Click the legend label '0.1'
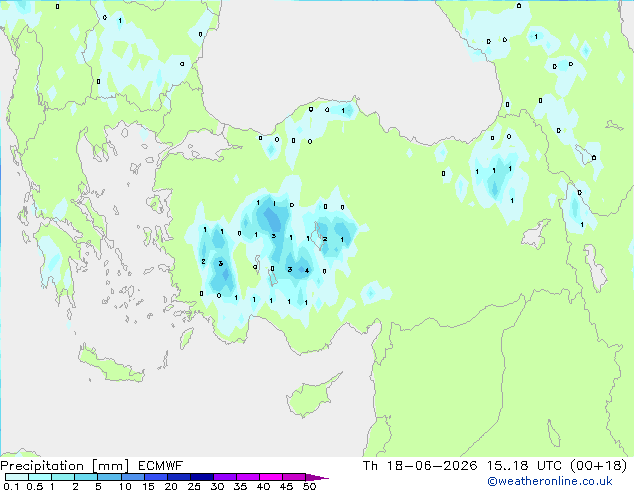 [11, 486]
